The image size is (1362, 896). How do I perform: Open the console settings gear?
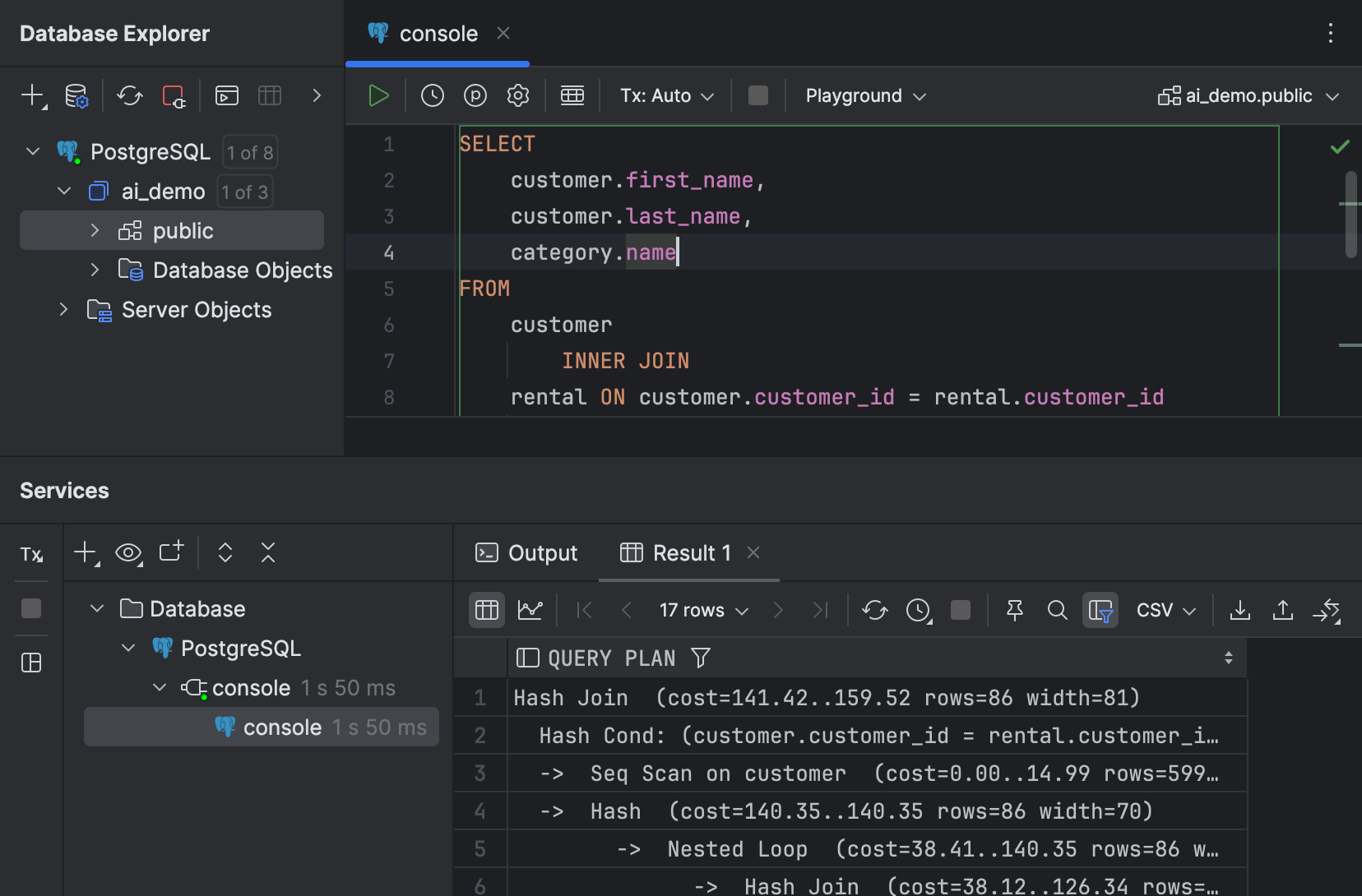coord(517,95)
